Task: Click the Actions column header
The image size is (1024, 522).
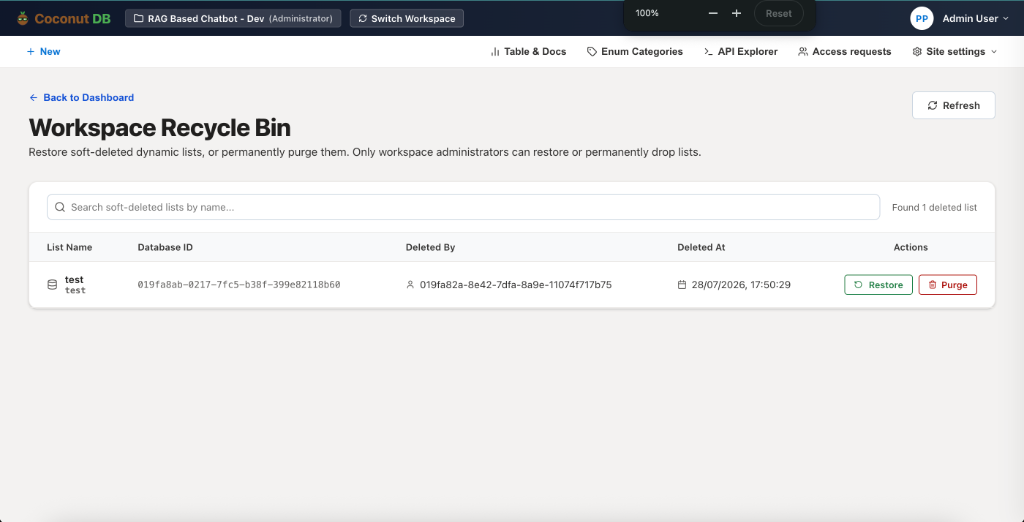Action: pyautogui.click(x=910, y=247)
